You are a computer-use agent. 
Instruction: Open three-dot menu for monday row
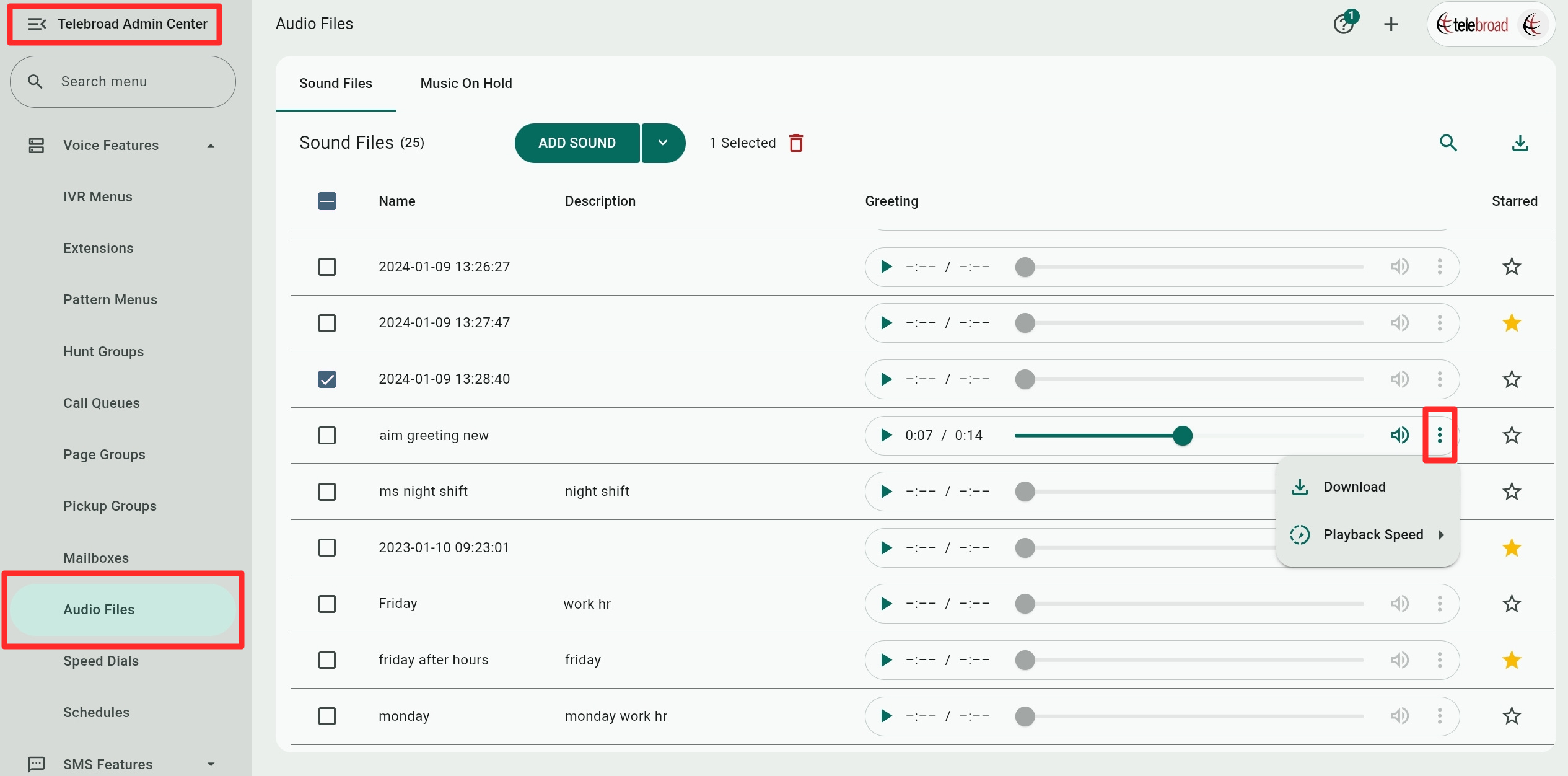1439,716
